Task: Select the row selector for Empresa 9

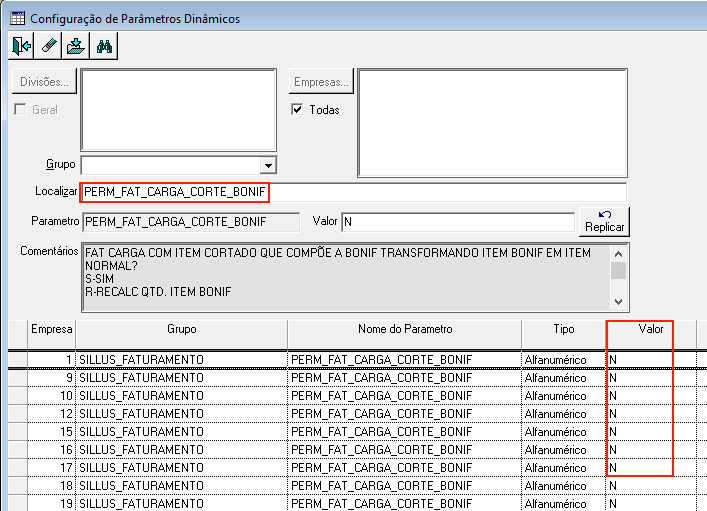Action: click(18, 377)
